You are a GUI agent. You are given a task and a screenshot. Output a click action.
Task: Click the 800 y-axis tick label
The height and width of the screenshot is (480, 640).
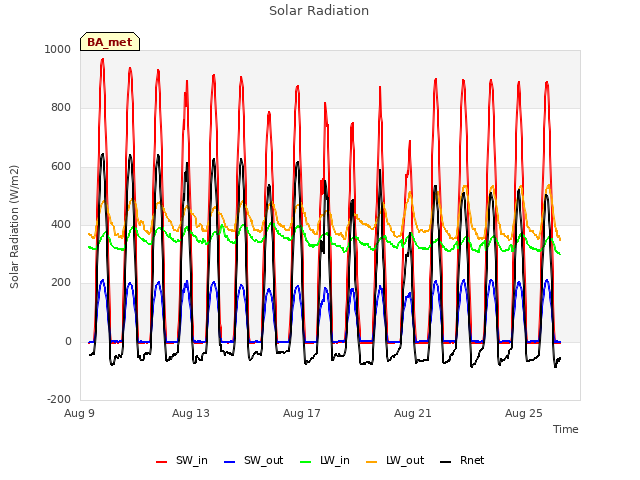(x=61, y=108)
